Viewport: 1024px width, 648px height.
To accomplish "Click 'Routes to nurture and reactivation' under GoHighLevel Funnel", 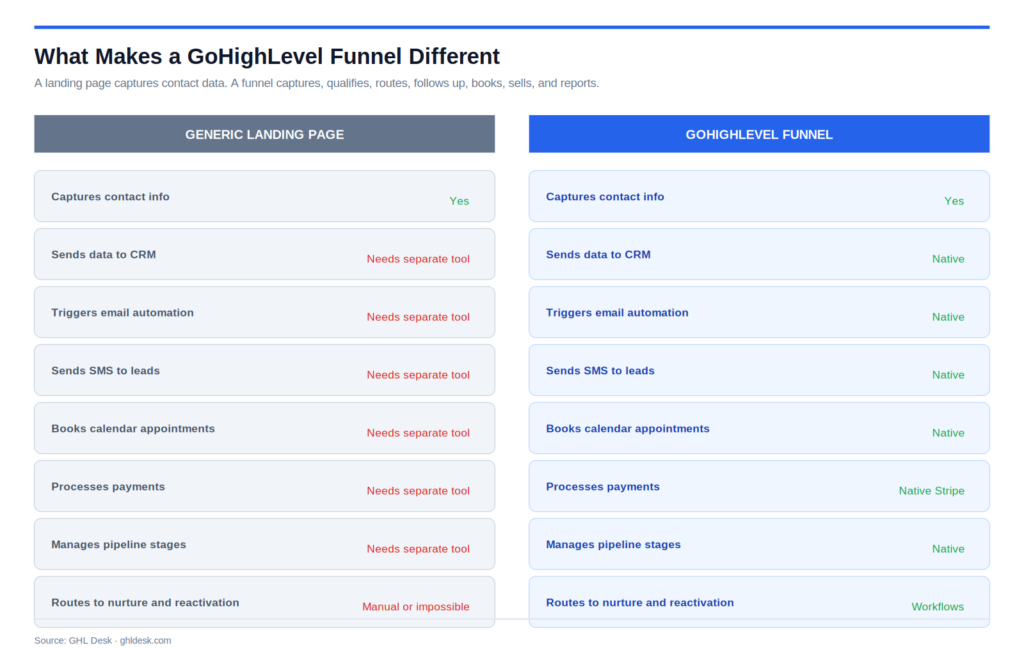I will pyautogui.click(x=640, y=603).
